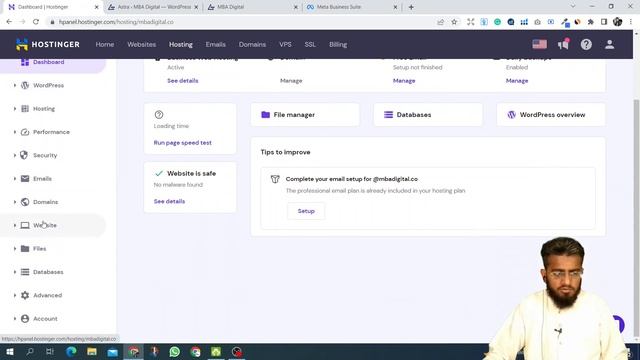Open the Databases card

[428, 115]
